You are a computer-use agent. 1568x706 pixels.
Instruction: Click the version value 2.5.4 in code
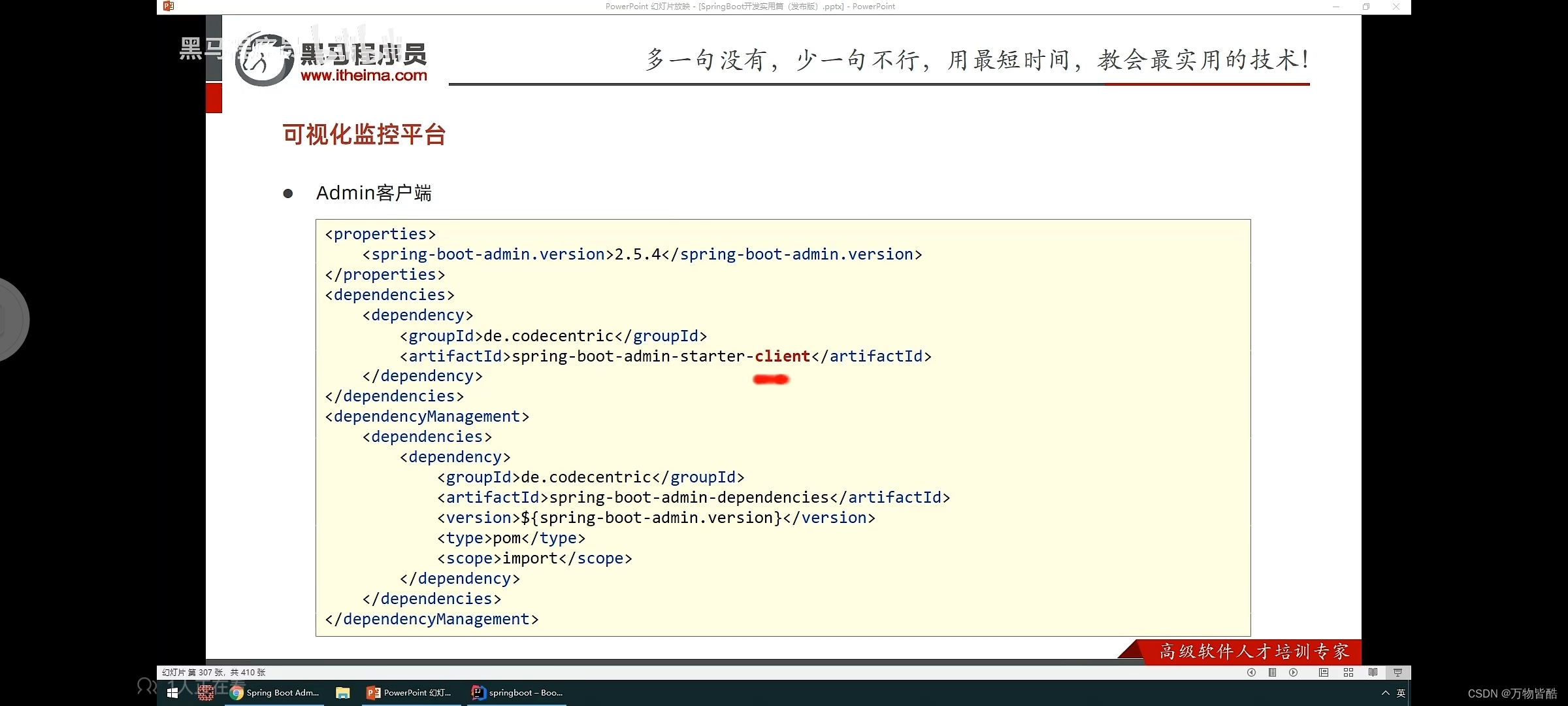(638, 254)
